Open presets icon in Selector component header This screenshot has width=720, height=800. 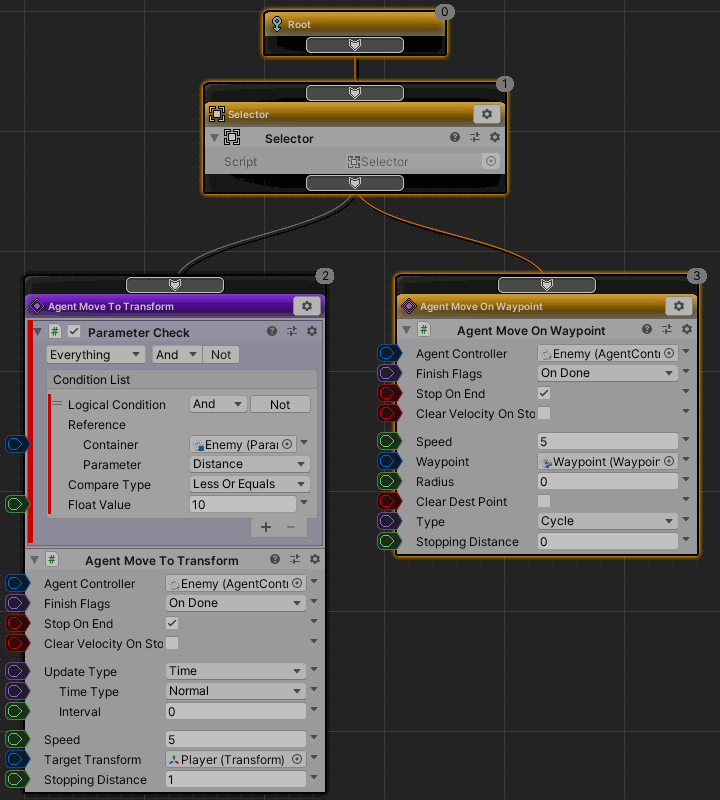[475, 138]
